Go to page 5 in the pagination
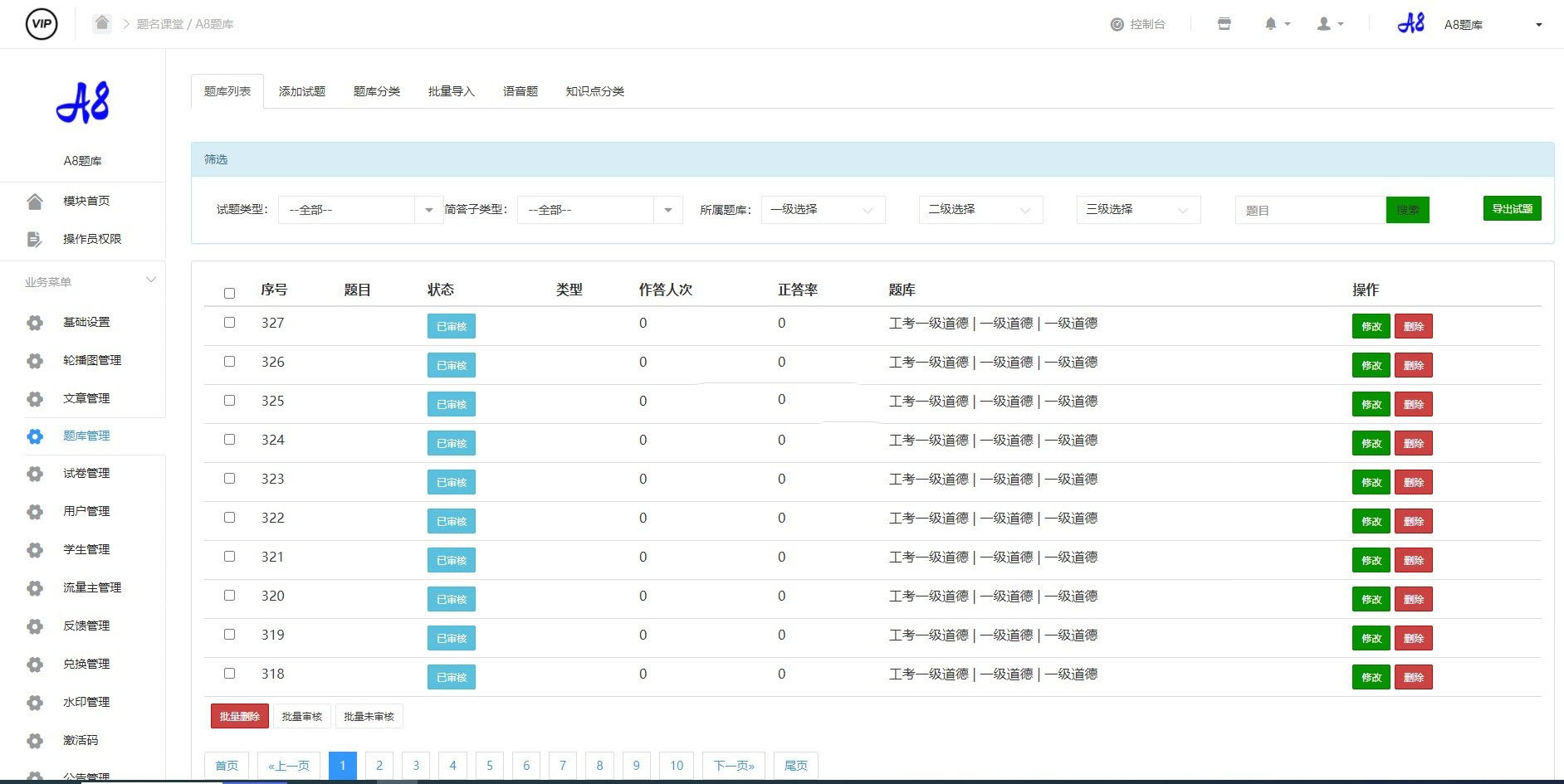Viewport: 1564px width, 784px height. pyautogui.click(x=490, y=765)
